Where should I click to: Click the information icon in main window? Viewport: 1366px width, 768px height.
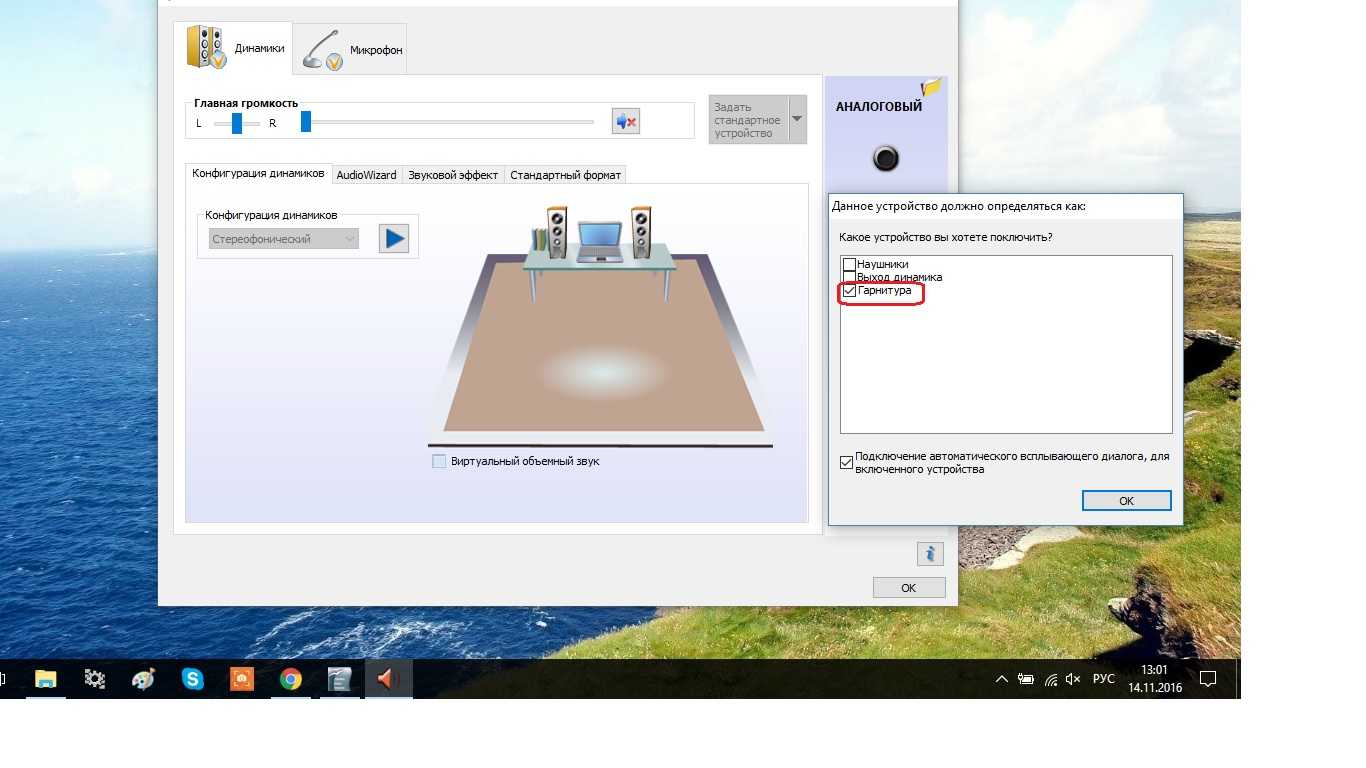[x=930, y=553]
